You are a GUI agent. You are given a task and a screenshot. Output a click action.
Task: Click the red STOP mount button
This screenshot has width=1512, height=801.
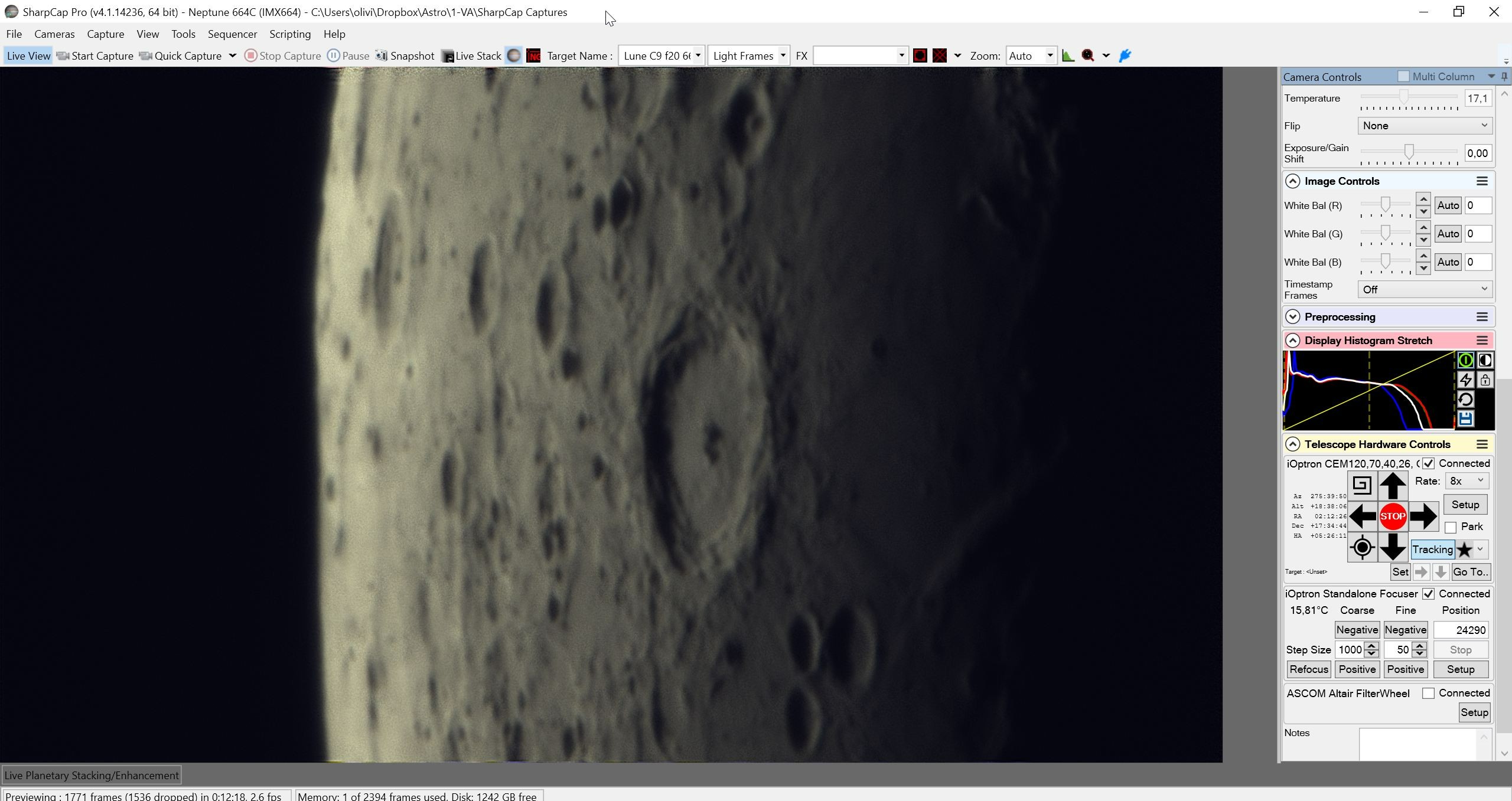point(1393,516)
